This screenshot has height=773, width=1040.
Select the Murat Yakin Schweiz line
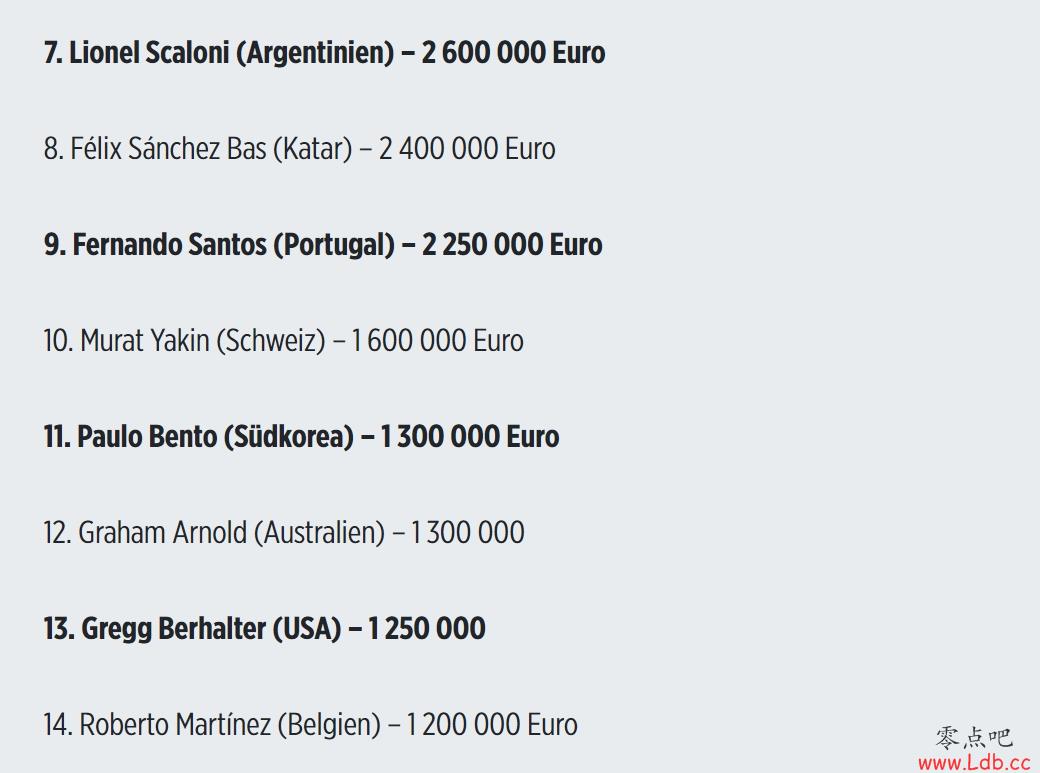coord(283,341)
